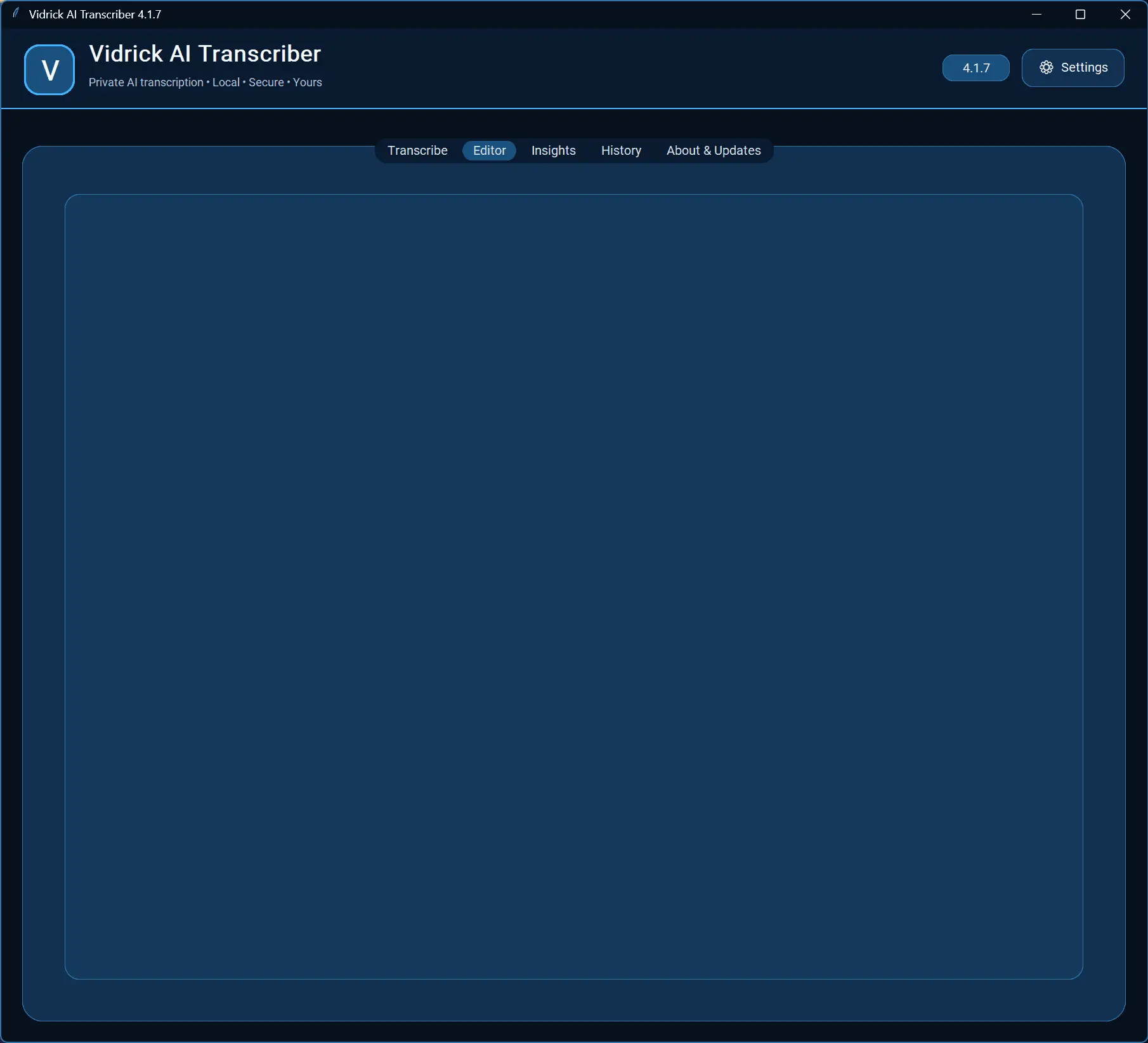The image size is (1148, 1043).
Task: Click the 4.1.7 version badge
Action: 975,68
